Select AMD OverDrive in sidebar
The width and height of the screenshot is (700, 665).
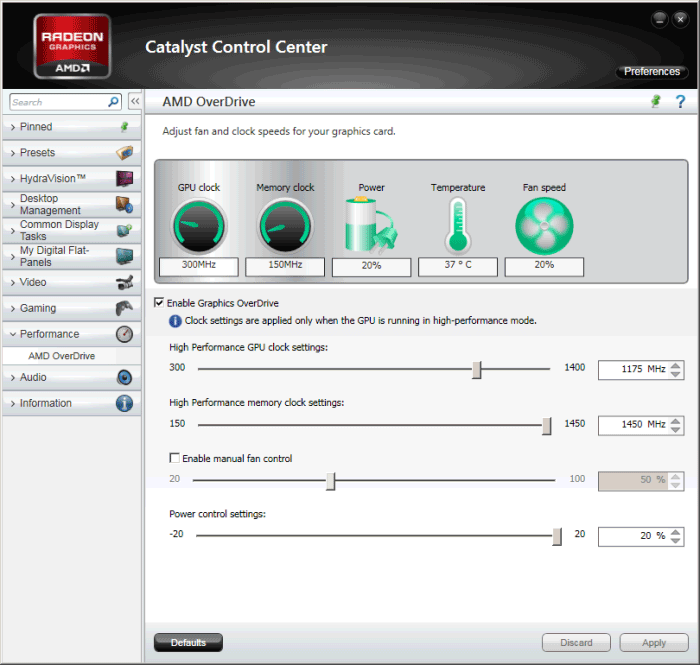[62, 356]
